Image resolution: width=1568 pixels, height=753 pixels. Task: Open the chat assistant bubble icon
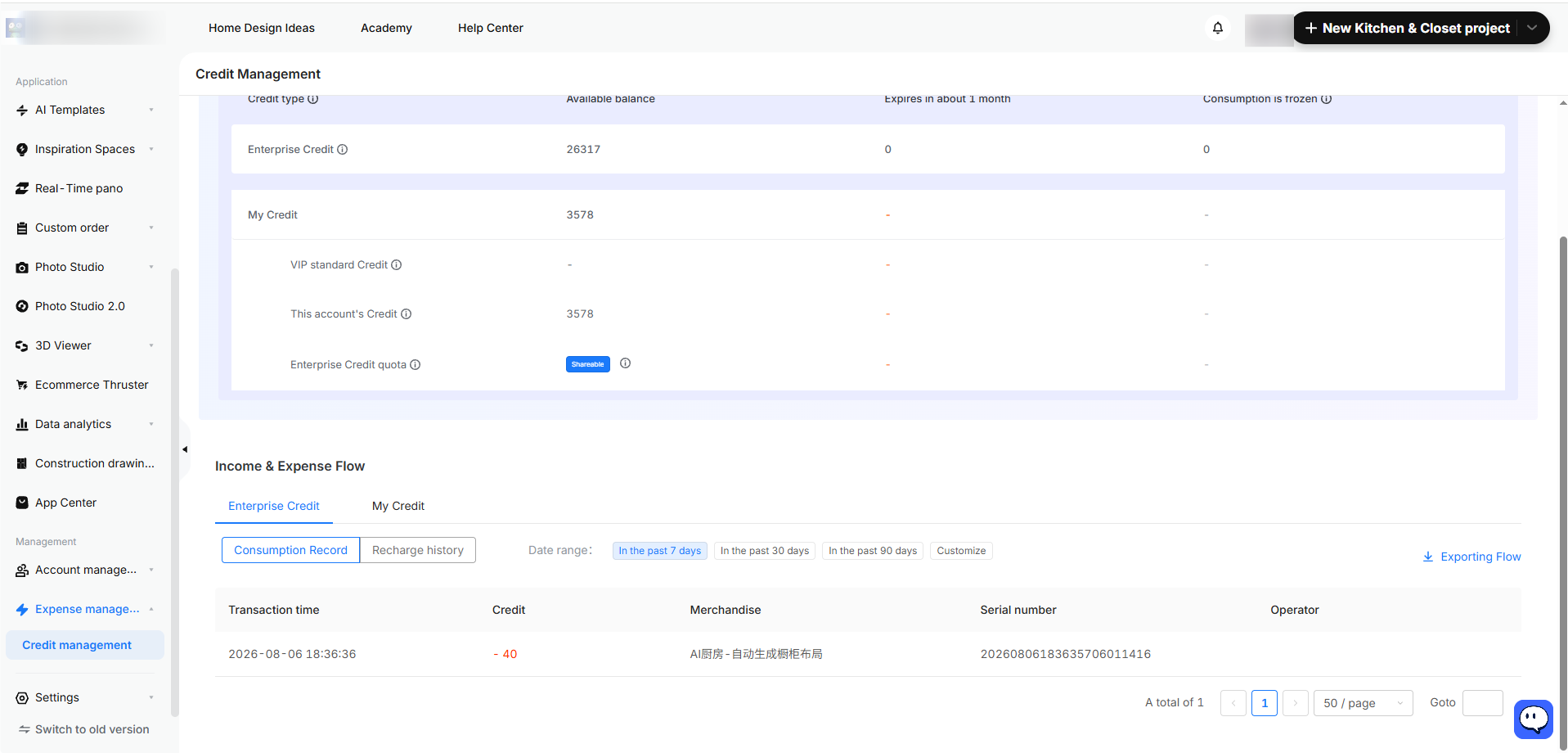pos(1534,719)
